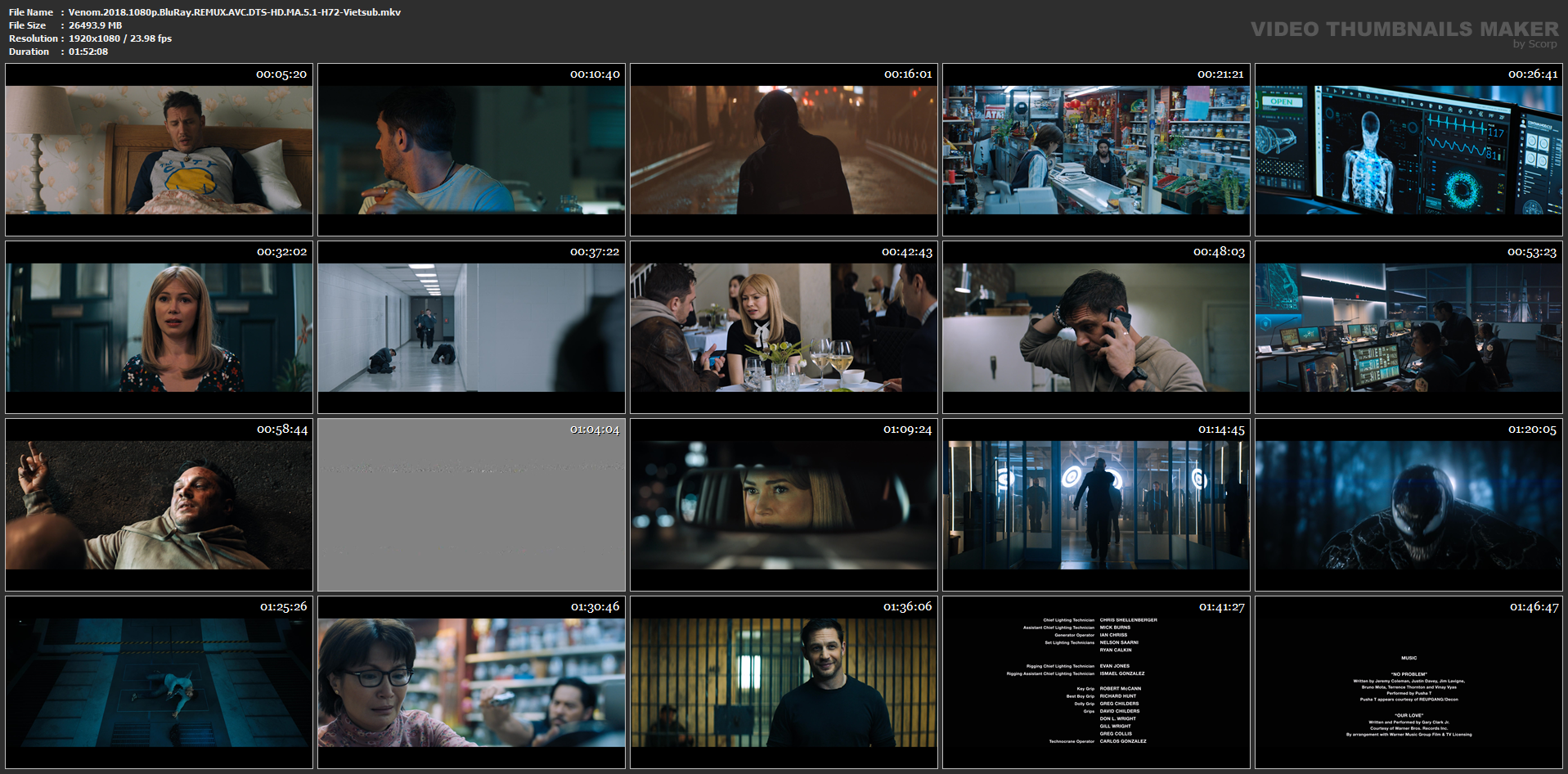Choose the Venom face frame at 01:20:05
1568x774 pixels.
tap(1409, 505)
